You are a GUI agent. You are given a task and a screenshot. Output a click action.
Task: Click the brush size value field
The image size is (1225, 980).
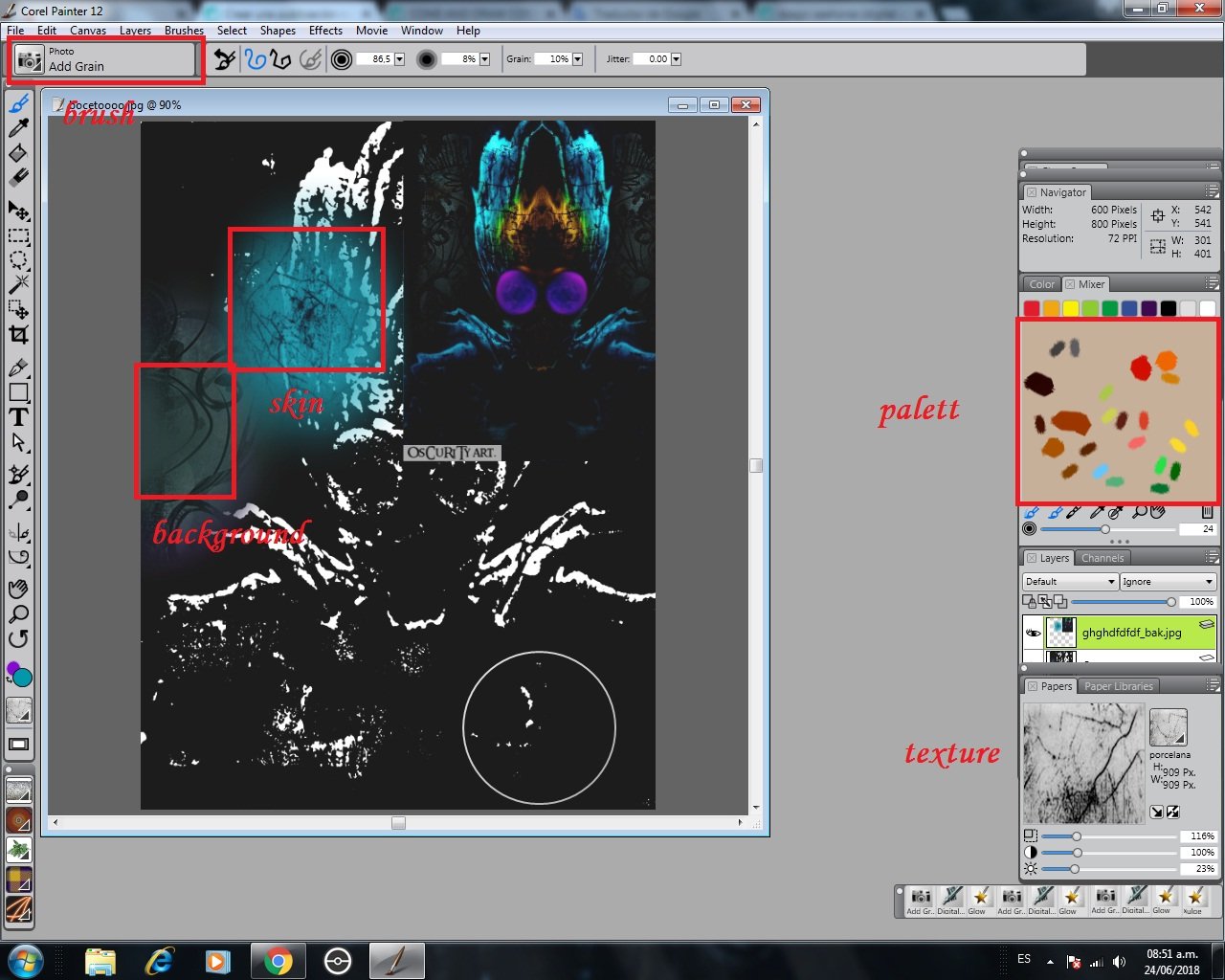tap(374, 59)
